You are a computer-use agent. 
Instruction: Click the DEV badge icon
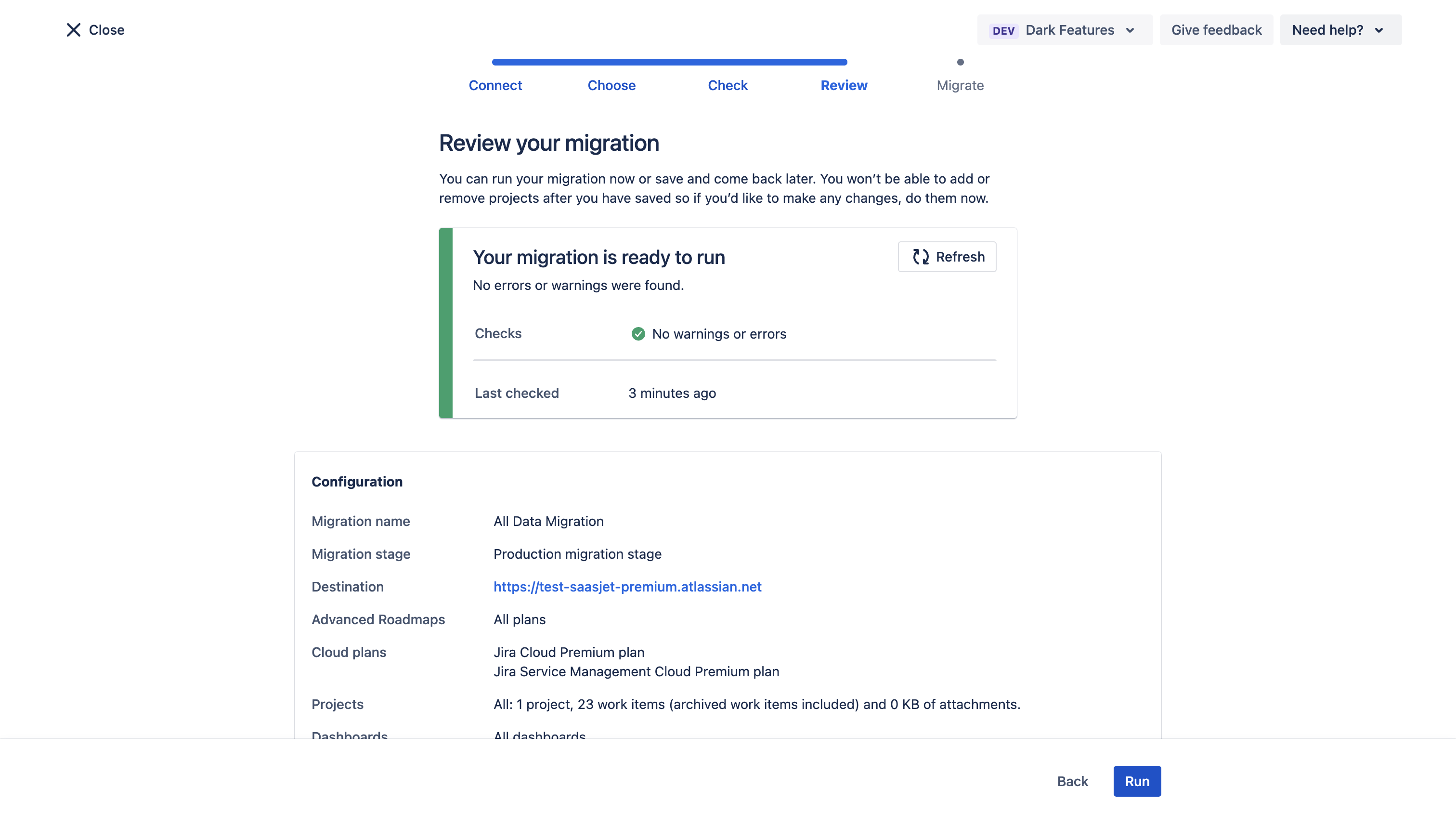tap(1003, 30)
